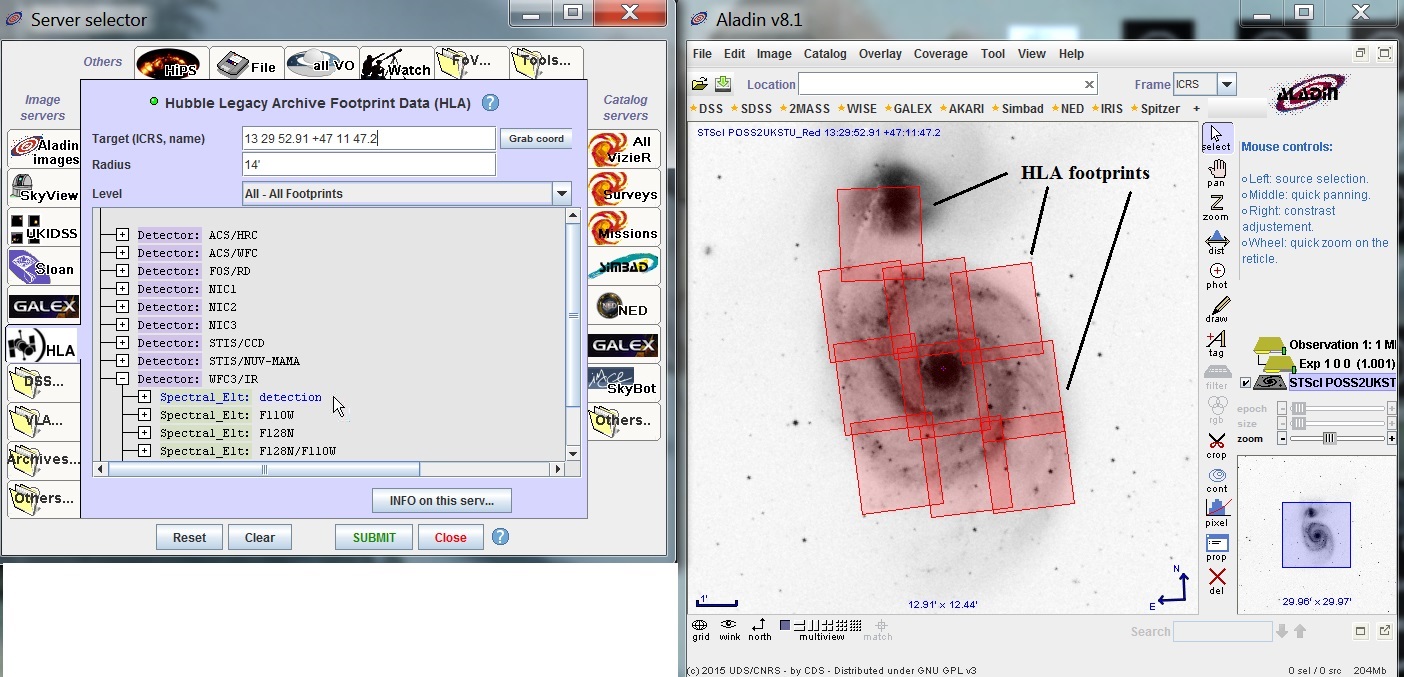Open the Overlay menu

880,54
